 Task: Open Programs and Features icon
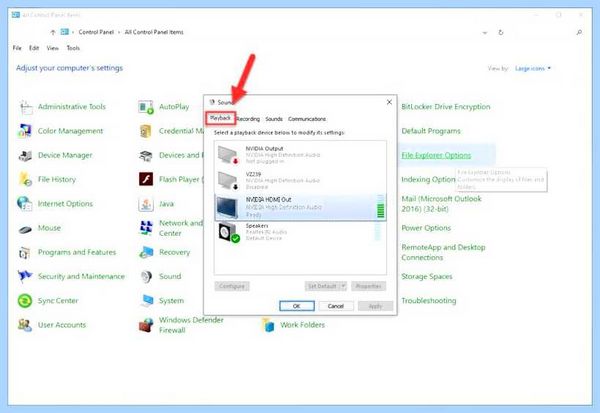coord(25,253)
